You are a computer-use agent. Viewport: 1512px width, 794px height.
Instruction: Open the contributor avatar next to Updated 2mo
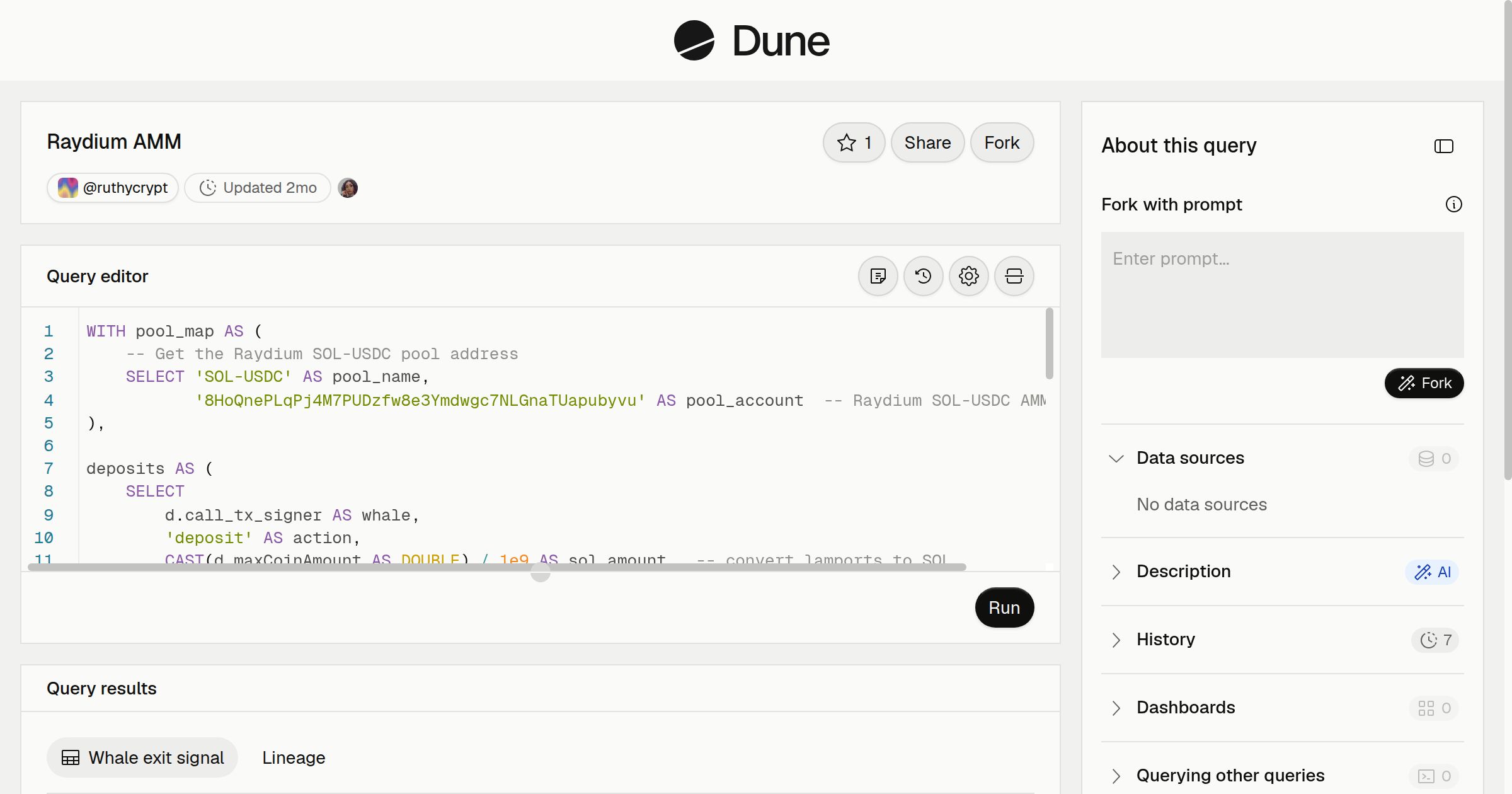pos(348,188)
